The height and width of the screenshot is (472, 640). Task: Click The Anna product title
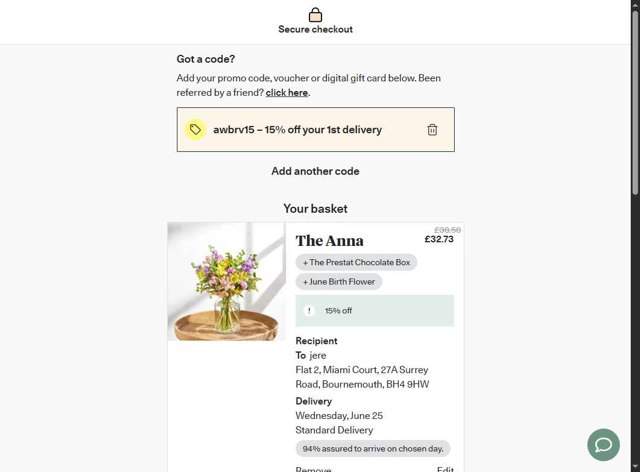(x=330, y=240)
